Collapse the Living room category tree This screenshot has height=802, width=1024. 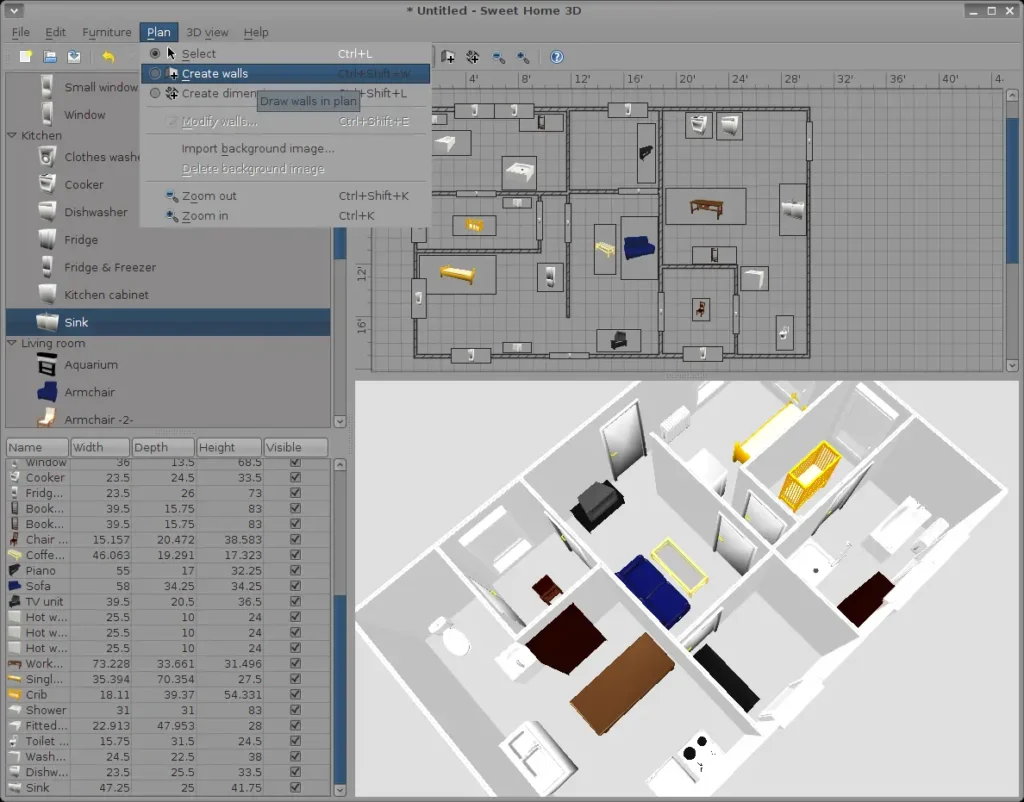tap(12, 344)
